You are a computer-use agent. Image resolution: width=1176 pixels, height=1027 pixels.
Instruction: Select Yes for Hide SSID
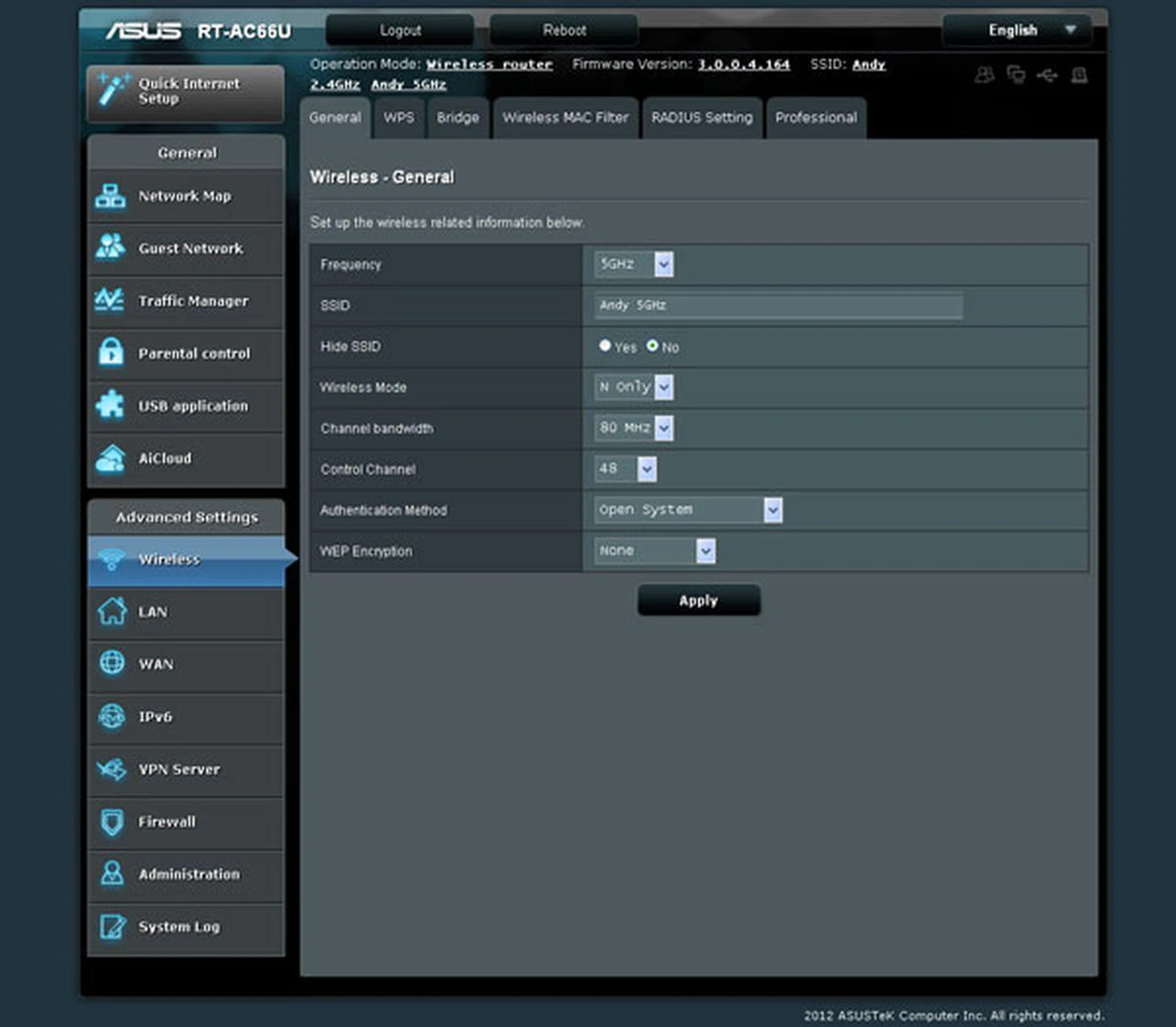[605, 346]
